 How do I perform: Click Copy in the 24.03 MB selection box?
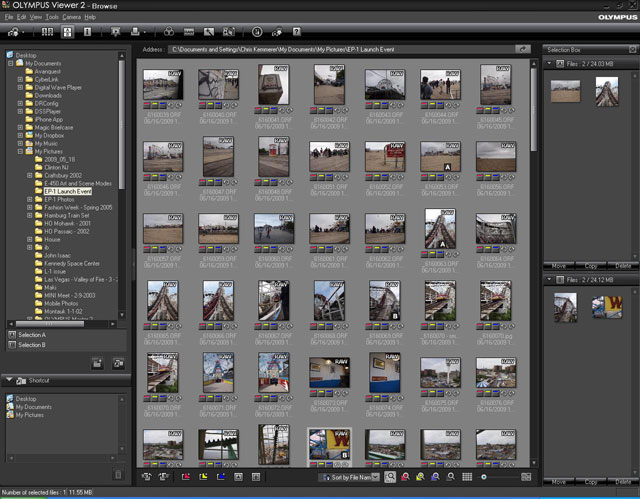(591, 266)
